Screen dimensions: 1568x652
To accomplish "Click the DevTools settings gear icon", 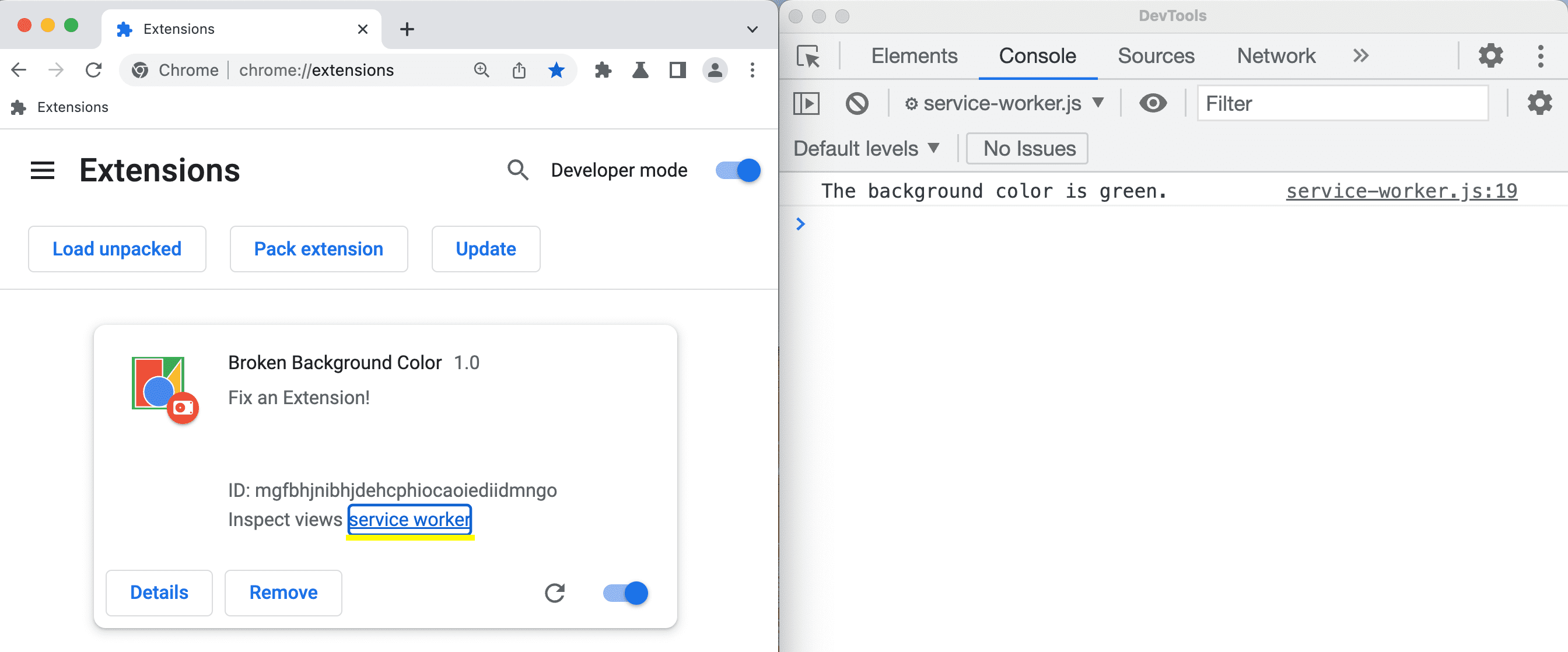I will 1494,56.
